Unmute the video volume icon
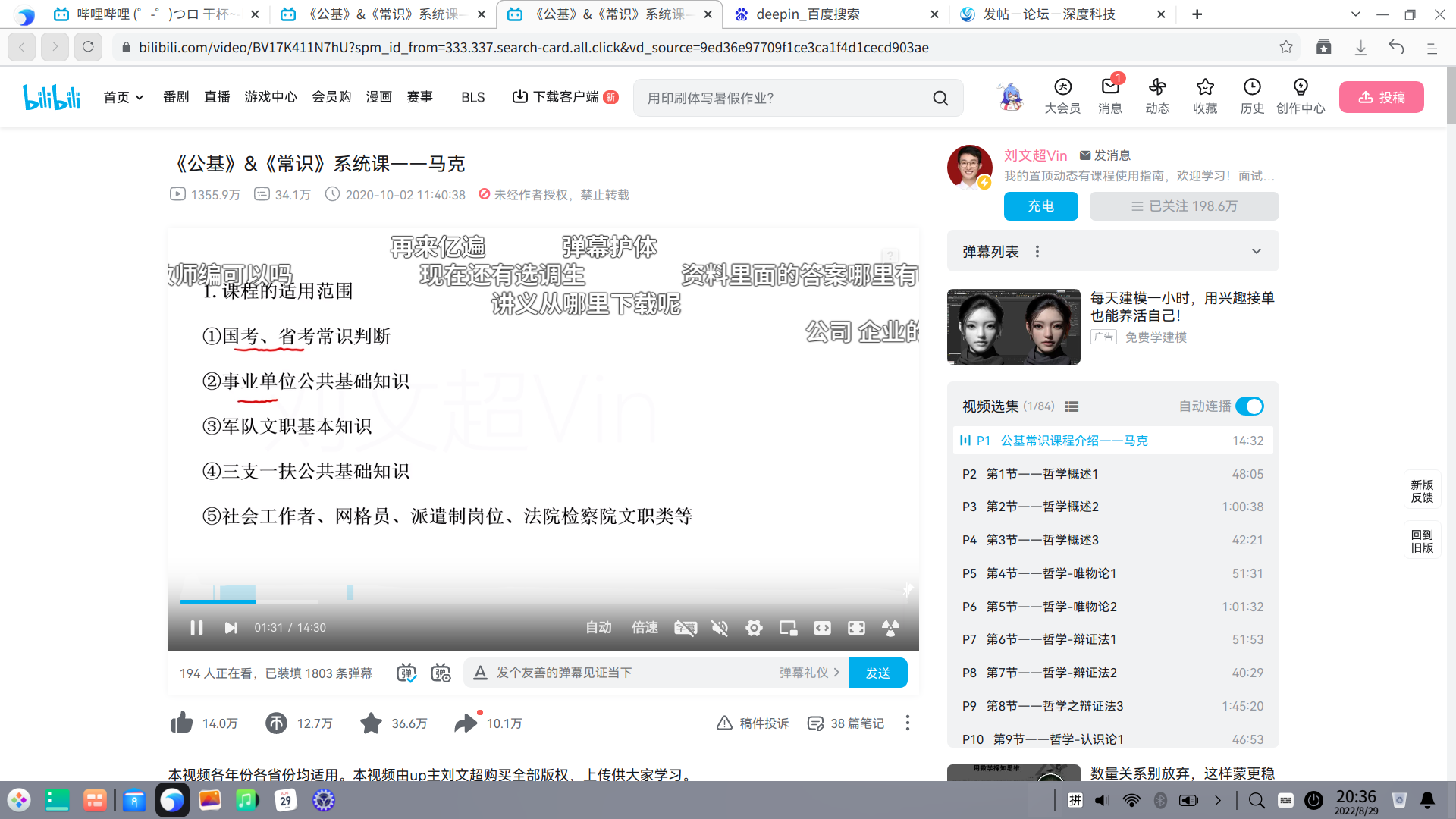This screenshot has width=1456, height=819. tap(720, 628)
